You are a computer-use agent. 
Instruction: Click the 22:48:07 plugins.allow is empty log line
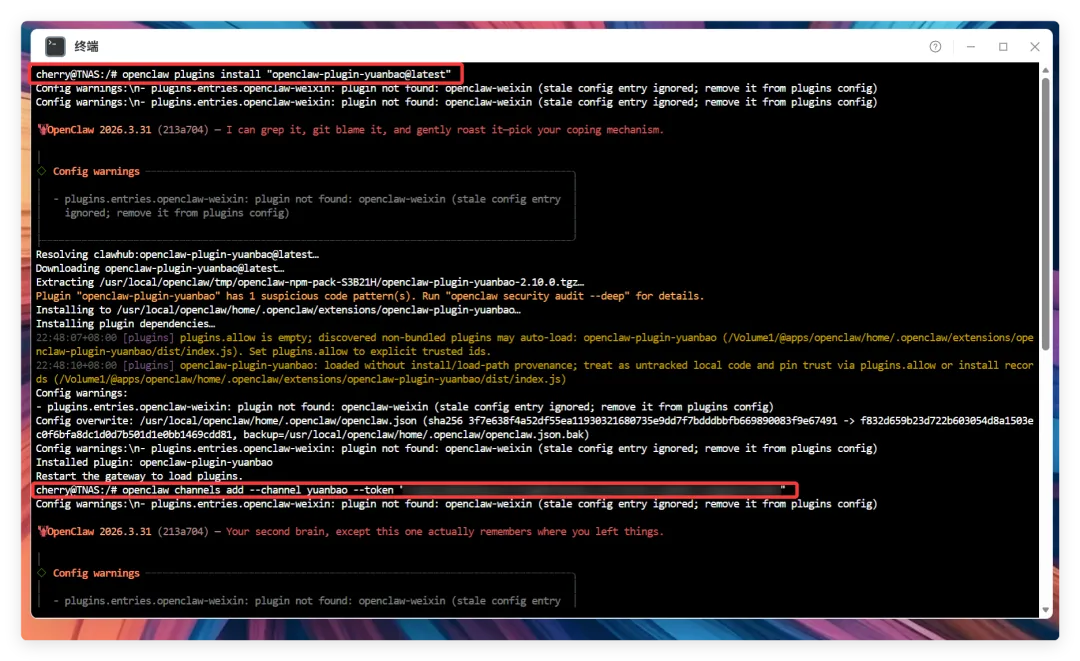[534, 344]
